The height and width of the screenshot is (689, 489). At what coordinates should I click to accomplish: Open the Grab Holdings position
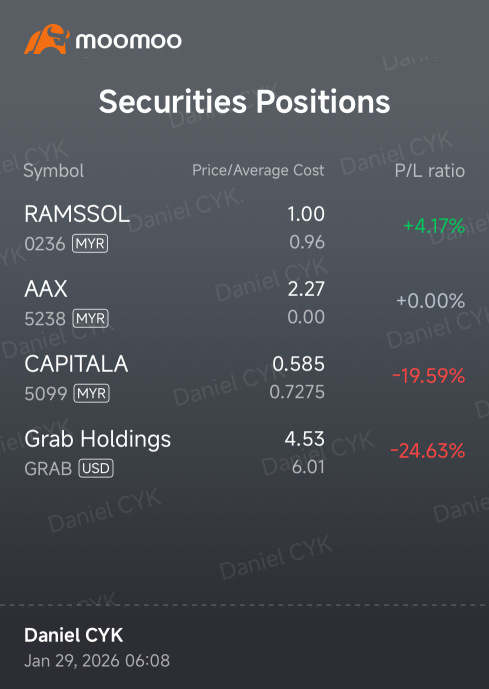[x=244, y=453]
